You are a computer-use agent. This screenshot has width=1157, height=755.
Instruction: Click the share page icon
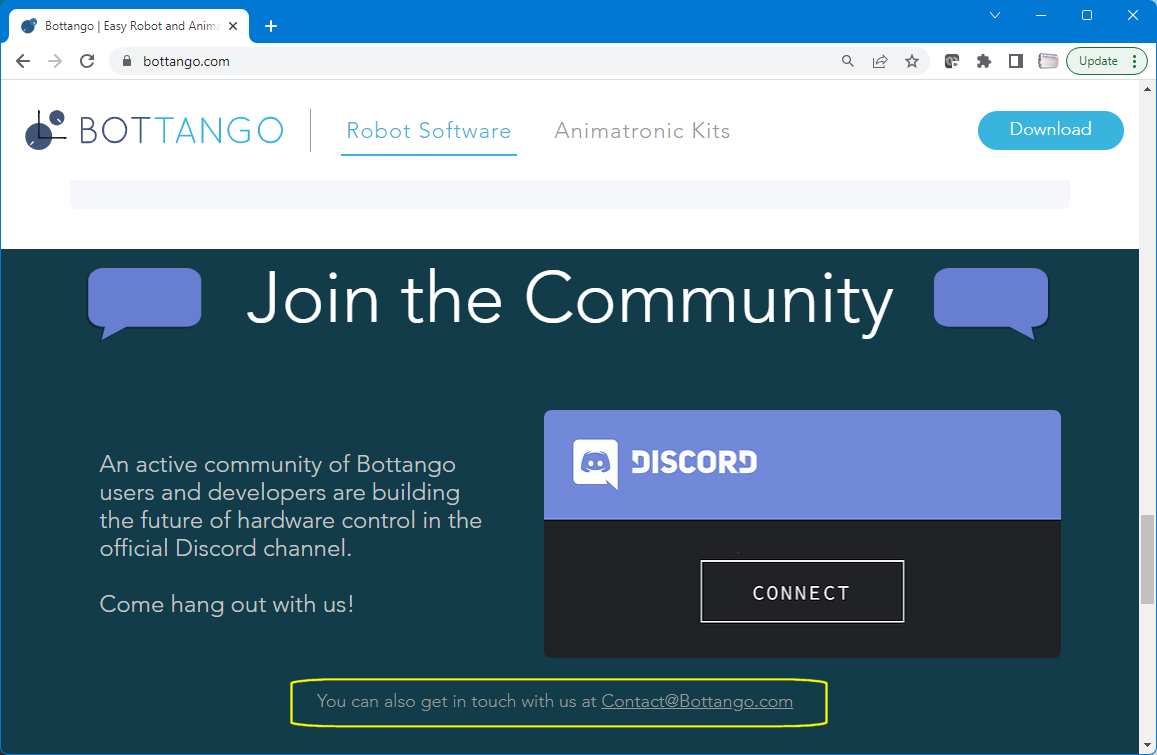(880, 61)
